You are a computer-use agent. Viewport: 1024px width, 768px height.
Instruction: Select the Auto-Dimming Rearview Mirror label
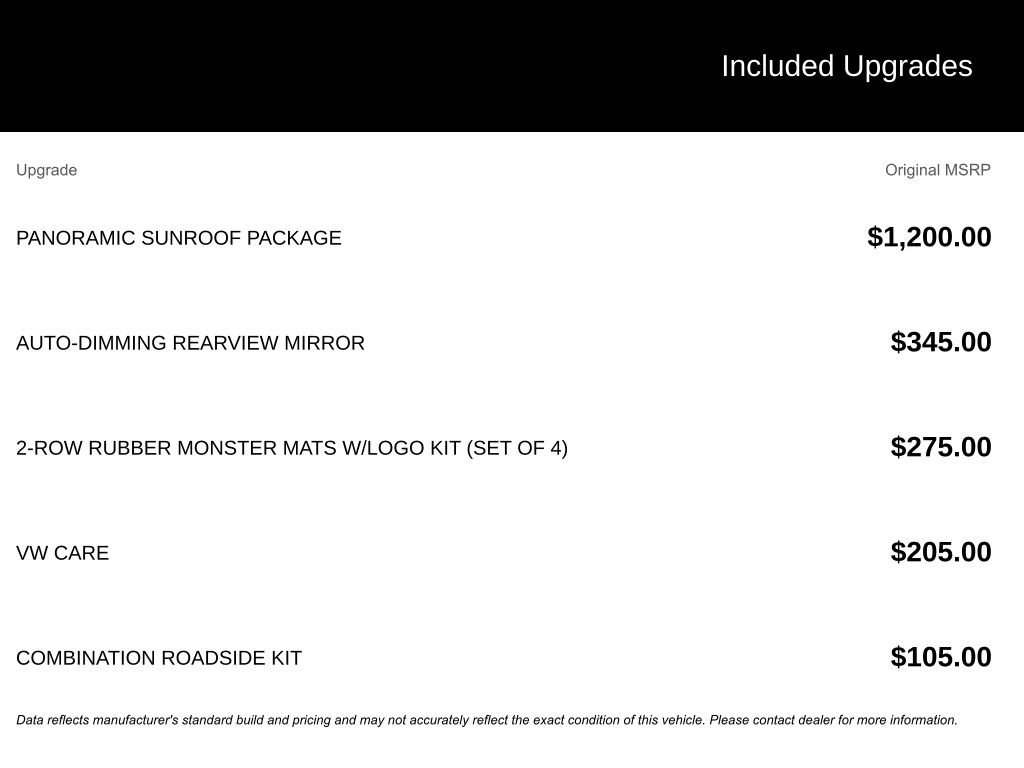(x=190, y=343)
